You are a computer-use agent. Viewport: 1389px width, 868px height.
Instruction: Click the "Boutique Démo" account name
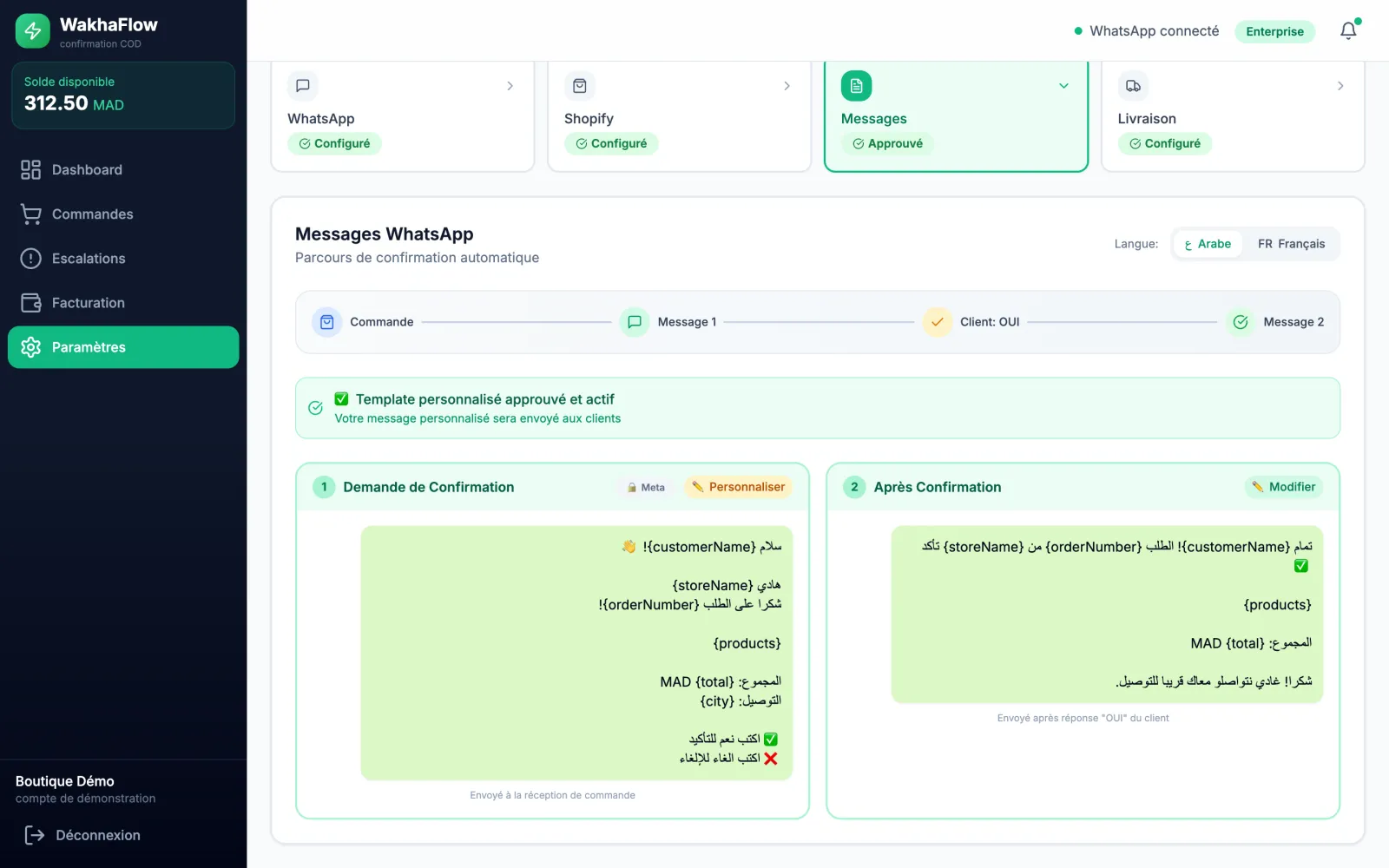65,781
